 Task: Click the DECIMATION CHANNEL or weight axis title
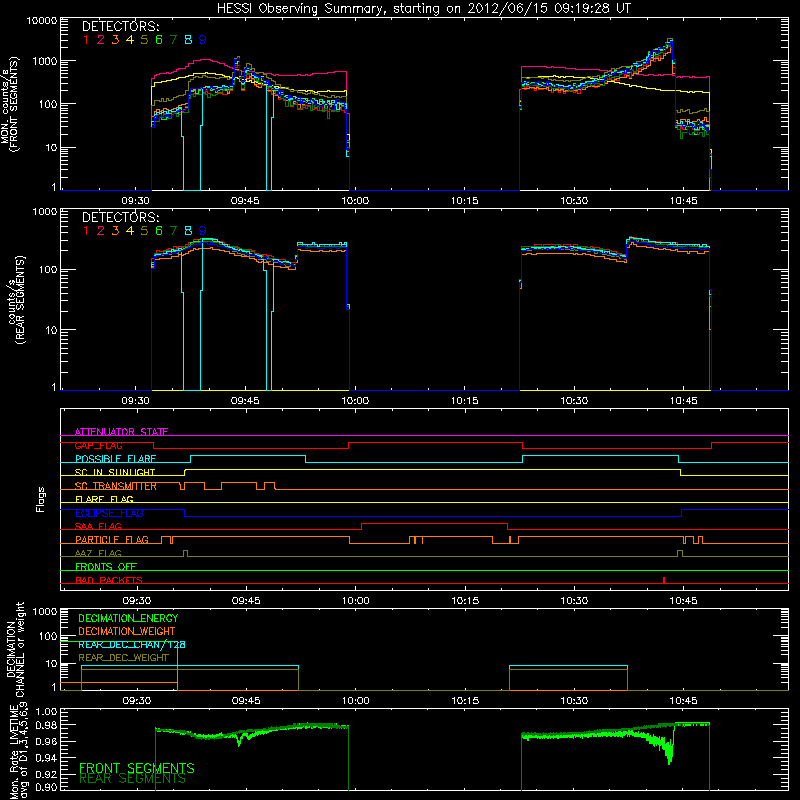[x=15, y=649]
